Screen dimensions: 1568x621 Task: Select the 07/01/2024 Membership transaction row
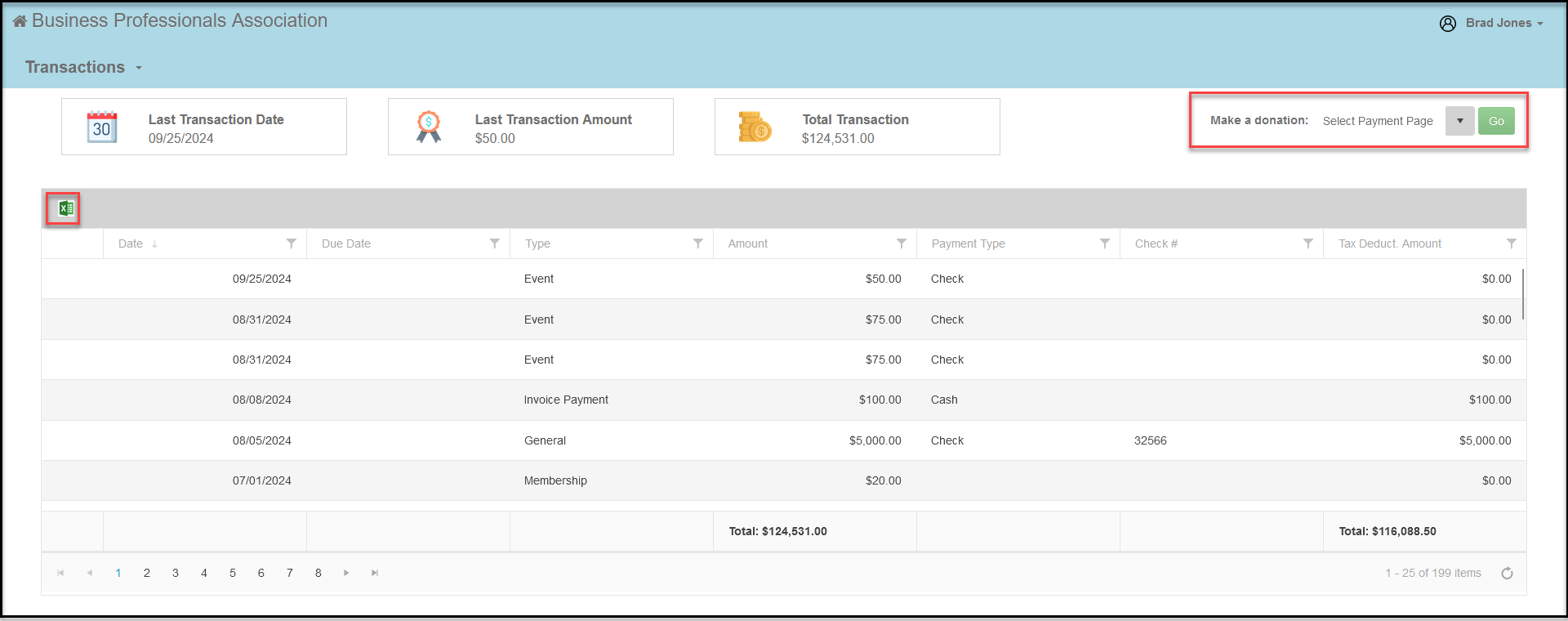[783, 480]
